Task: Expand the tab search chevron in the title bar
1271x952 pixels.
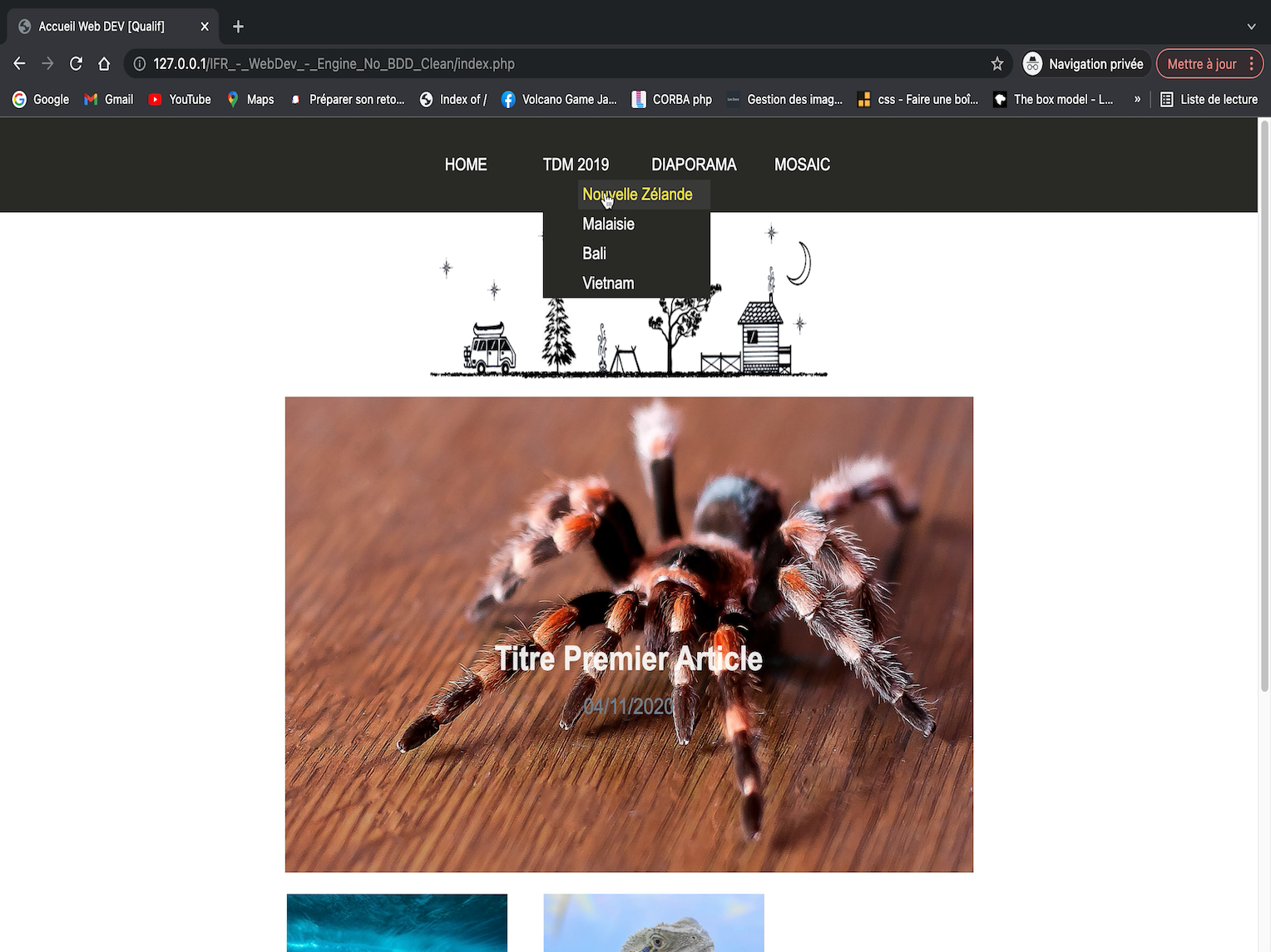Action: coord(1250,27)
